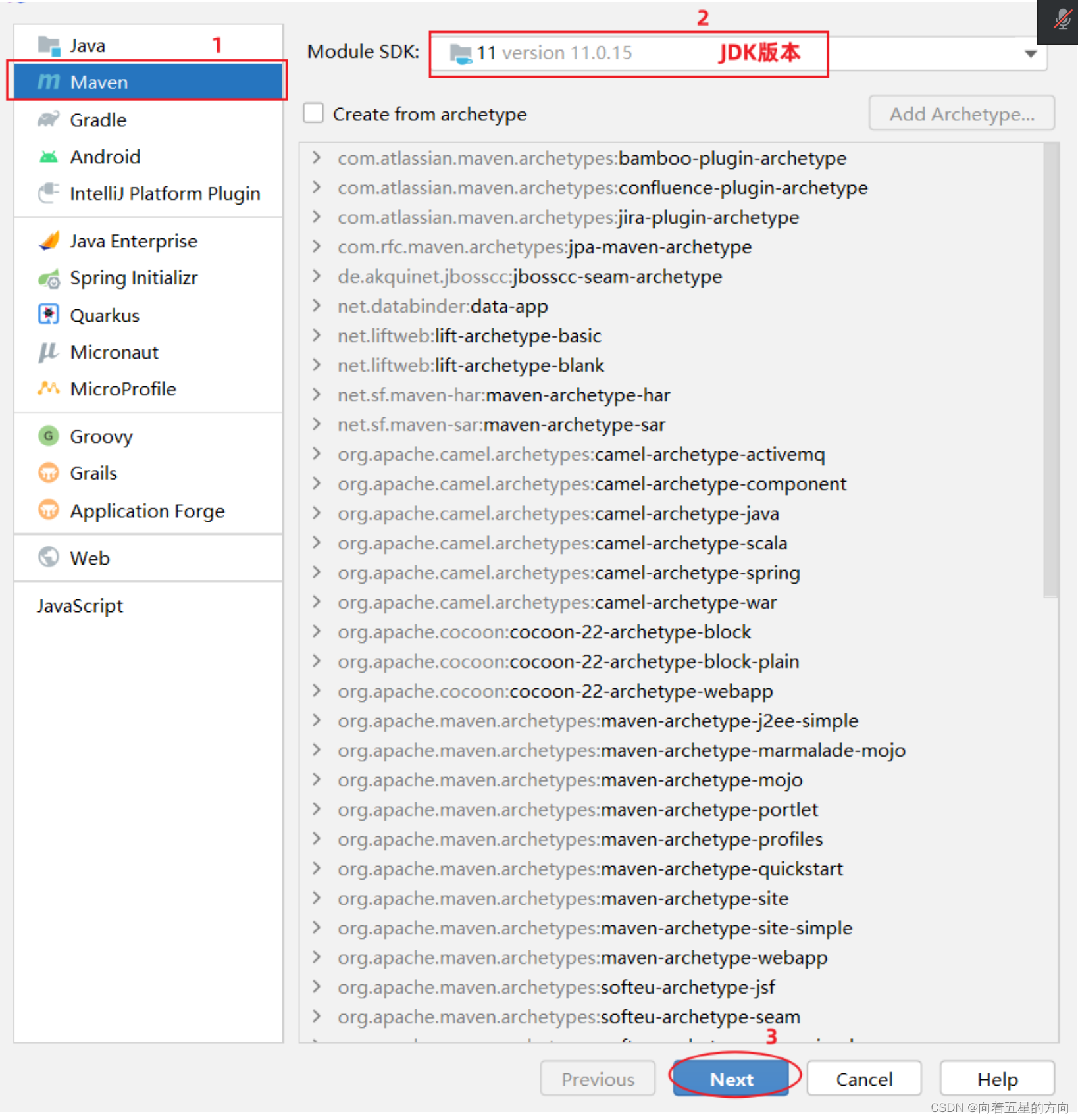Screen dimensions: 1078x1120
Task: Select Spring Initializr project type
Action: tap(149, 278)
